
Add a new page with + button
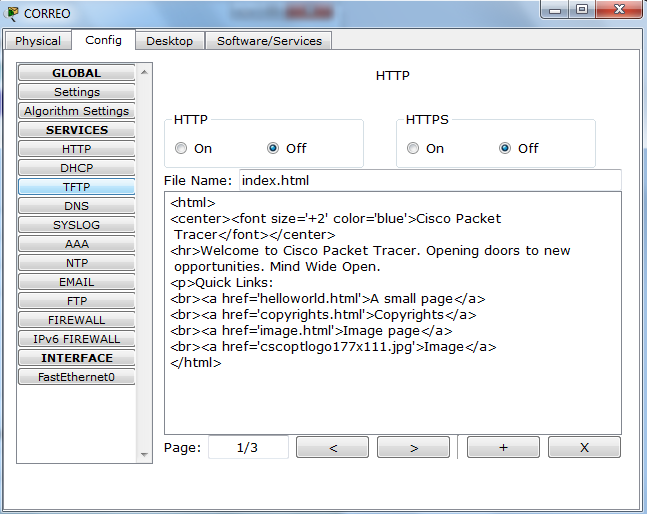[503, 447]
